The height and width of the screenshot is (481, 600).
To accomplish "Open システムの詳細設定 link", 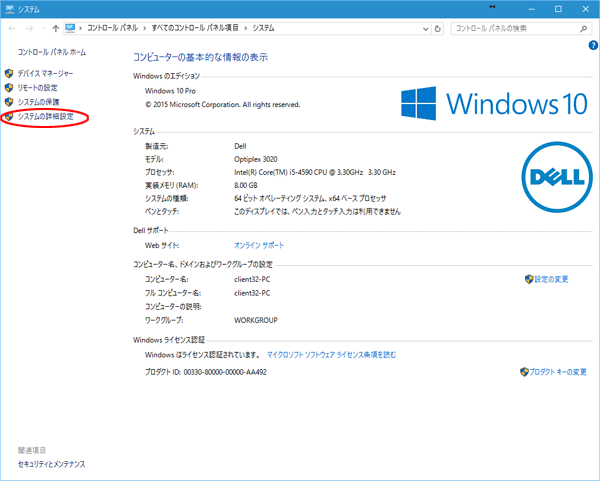I will click(x=46, y=116).
